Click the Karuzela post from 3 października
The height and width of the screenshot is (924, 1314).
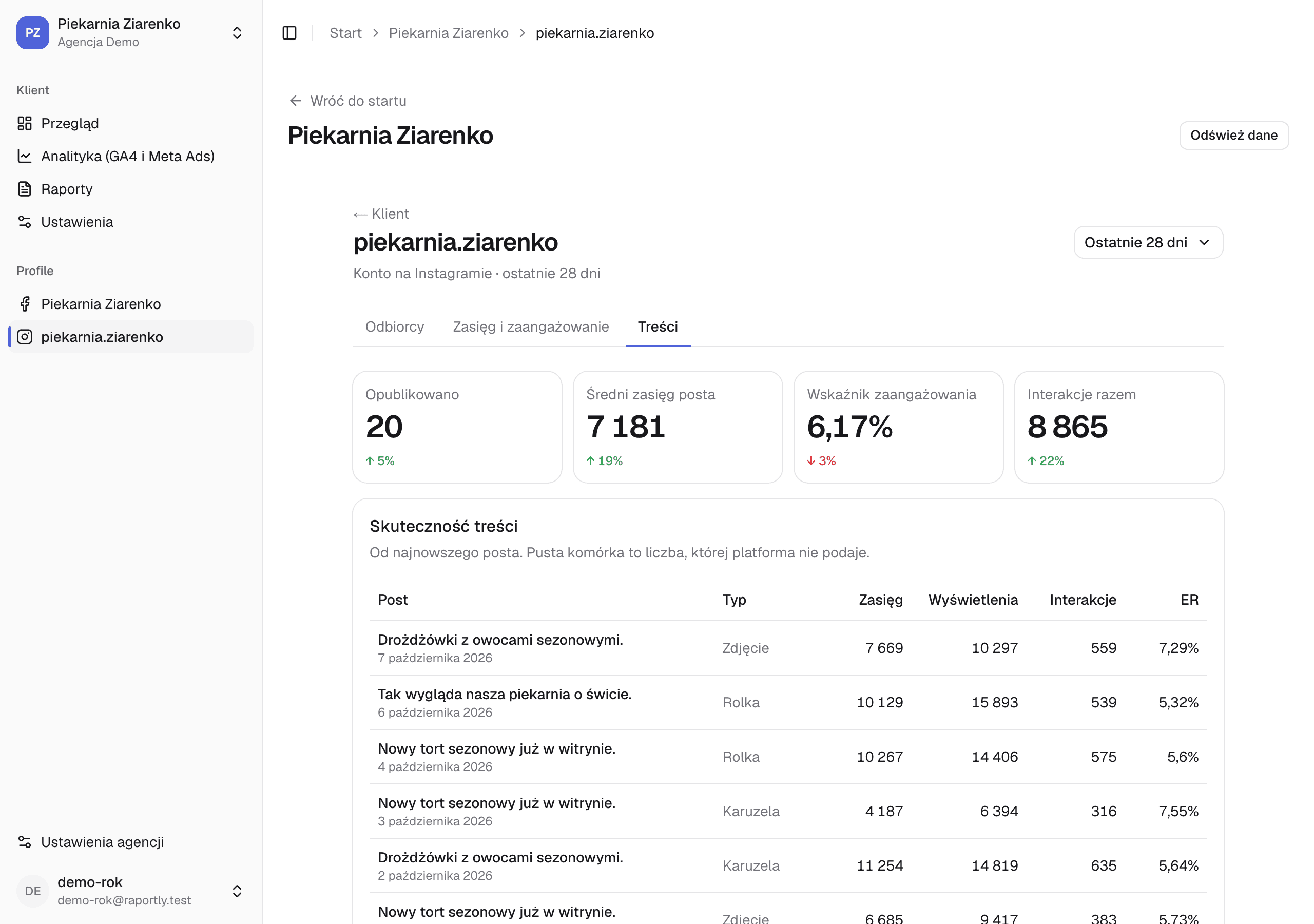pos(788,811)
